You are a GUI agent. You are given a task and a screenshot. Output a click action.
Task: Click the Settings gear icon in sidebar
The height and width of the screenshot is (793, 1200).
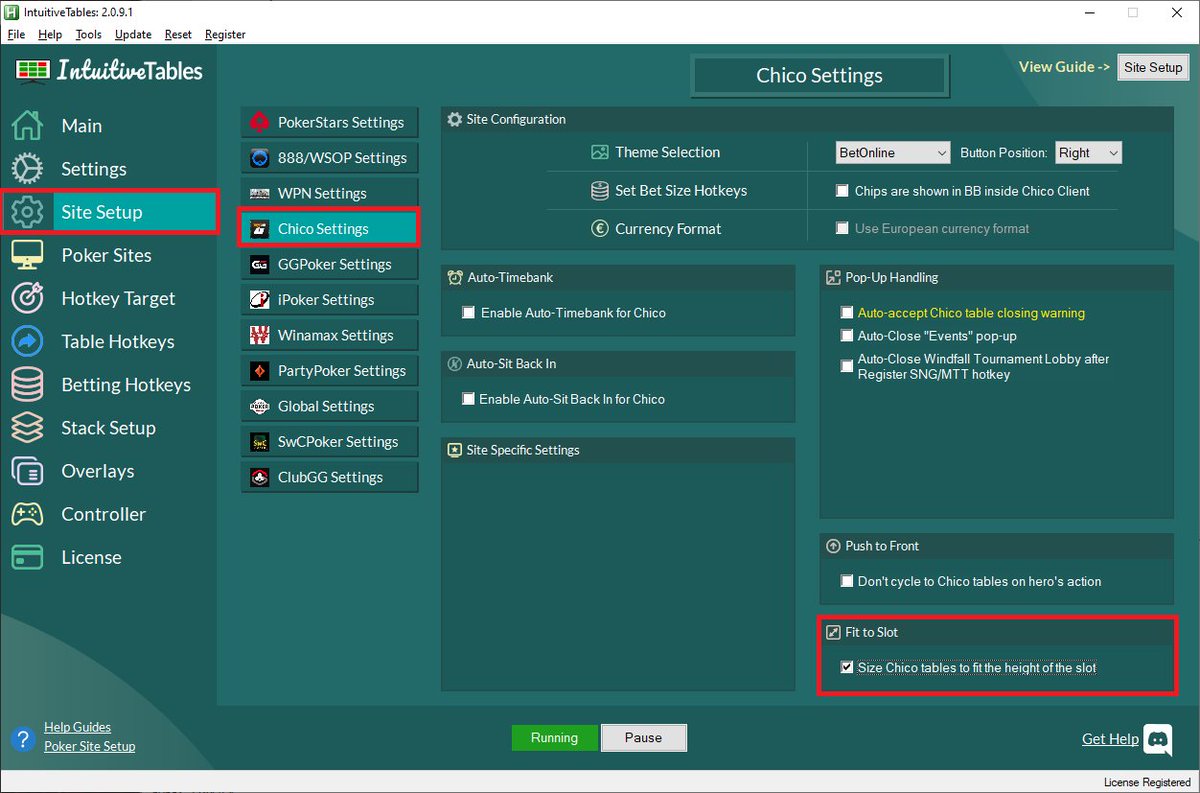click(x=27, y=168)
